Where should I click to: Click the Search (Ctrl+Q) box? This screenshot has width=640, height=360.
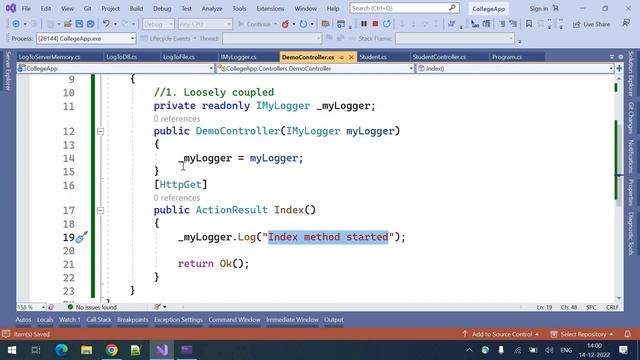[404, 8]
